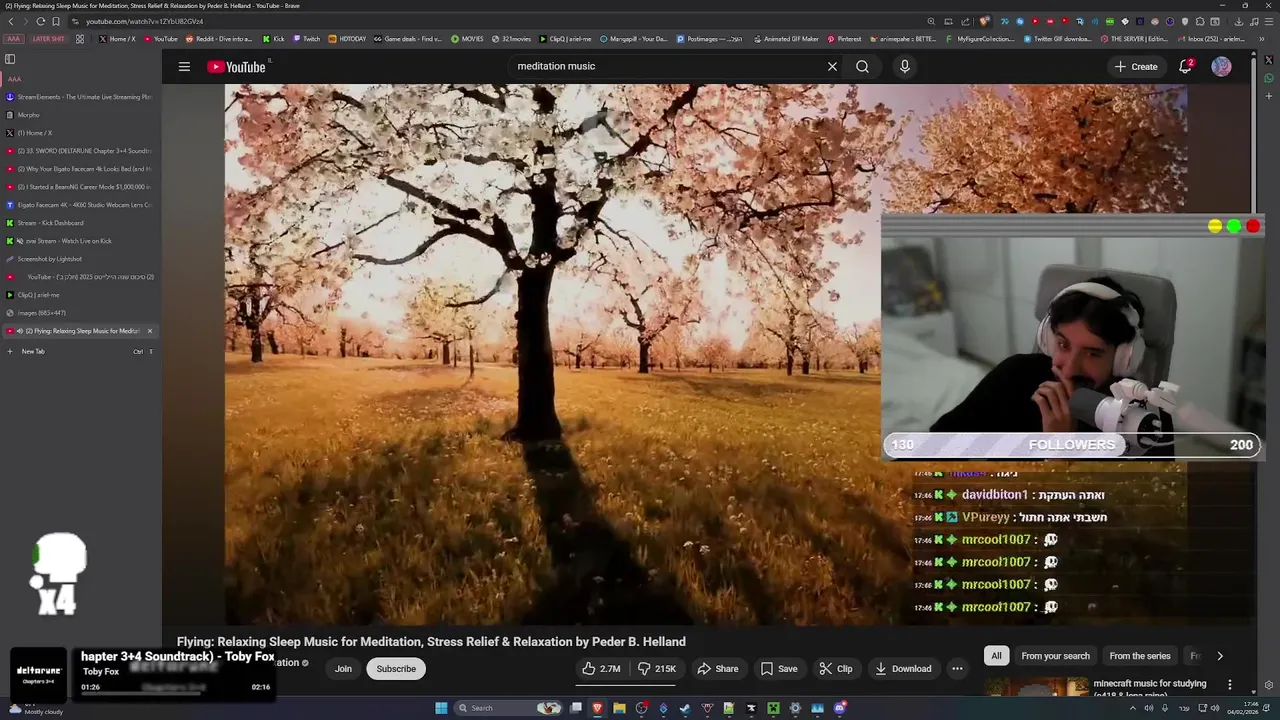1280x720 pixels.
Task: Open File Explorer from the taskbar
Action: (x=619, y=708)
